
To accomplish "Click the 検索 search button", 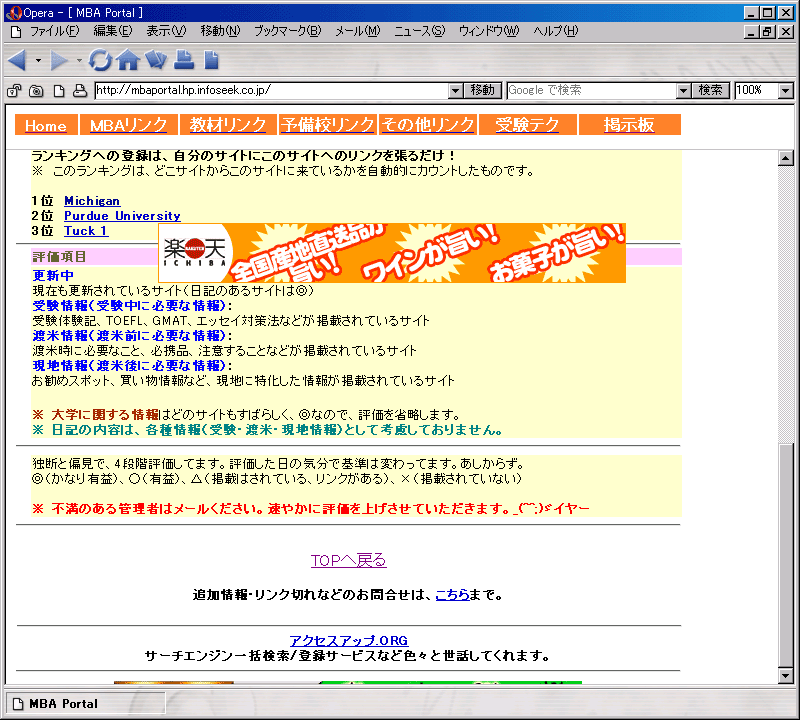I will click(x=711, y=90).
